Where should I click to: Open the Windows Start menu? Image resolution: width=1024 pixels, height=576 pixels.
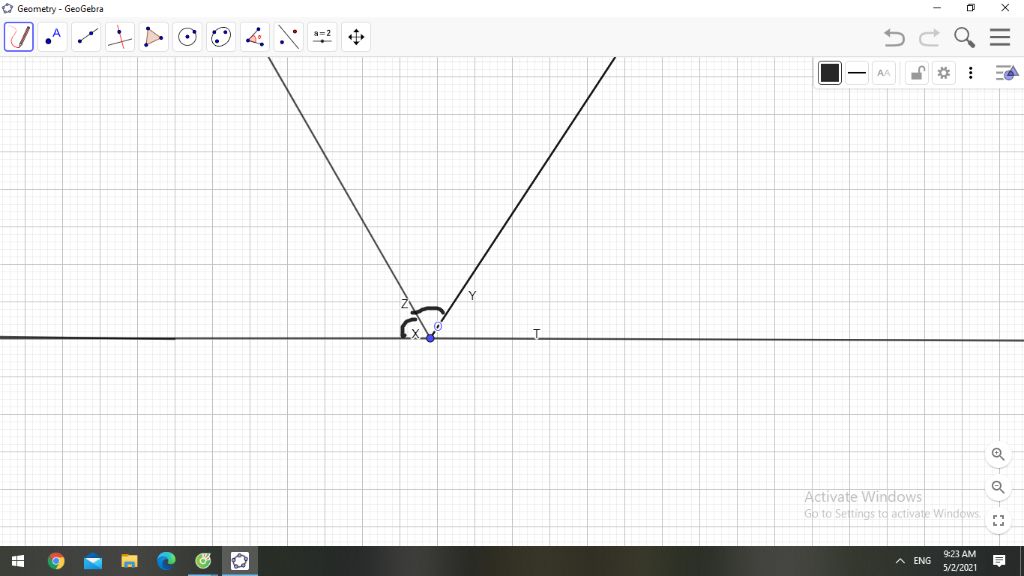18,561
